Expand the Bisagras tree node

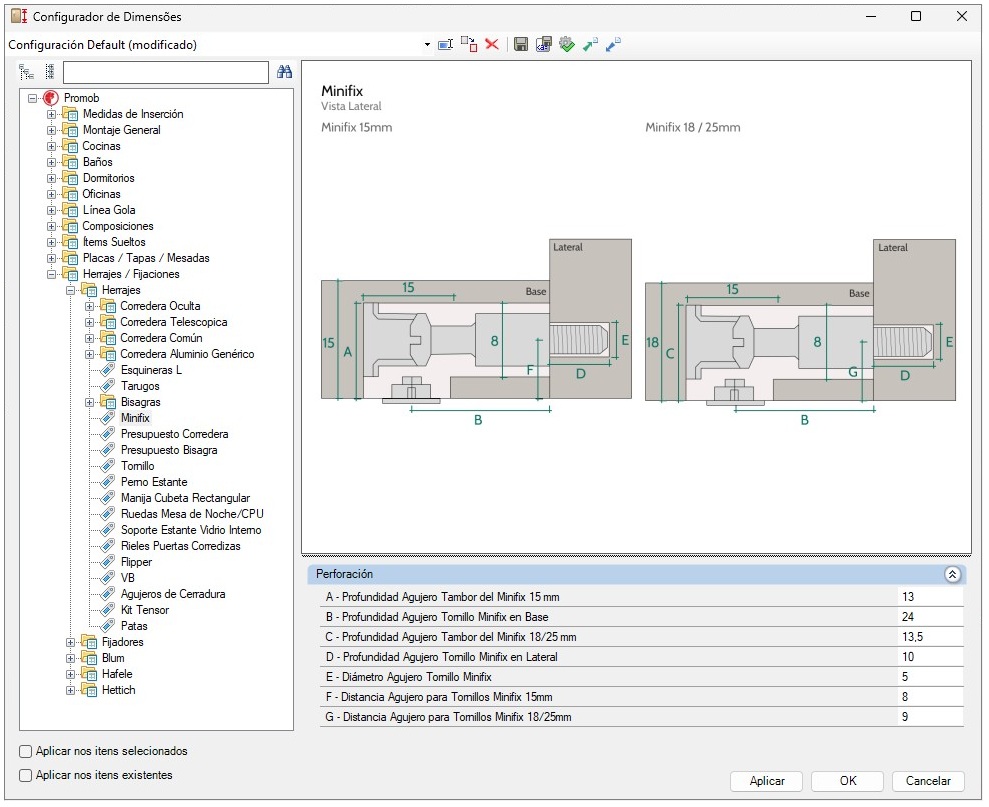click(x=90, y=403)
